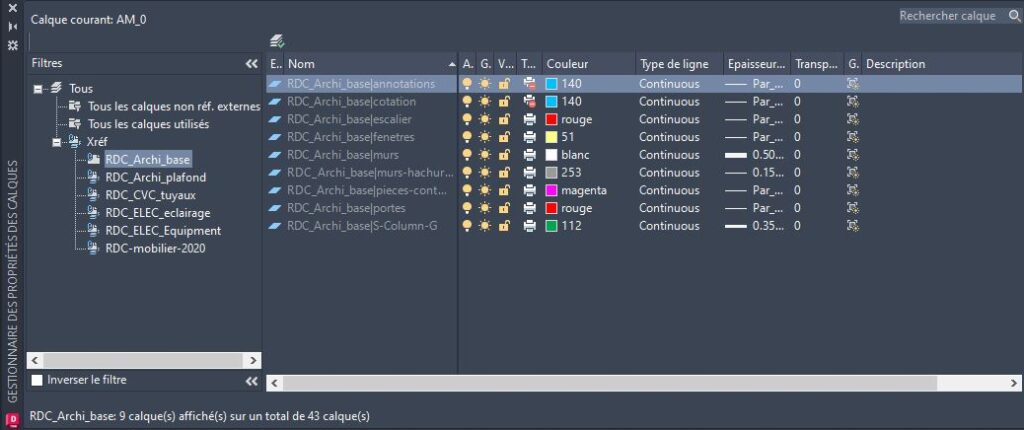Select RDC_CVC_tuyaux xref filter
Viewport: 1024px width, 430px height.
(x=148, y=195)
